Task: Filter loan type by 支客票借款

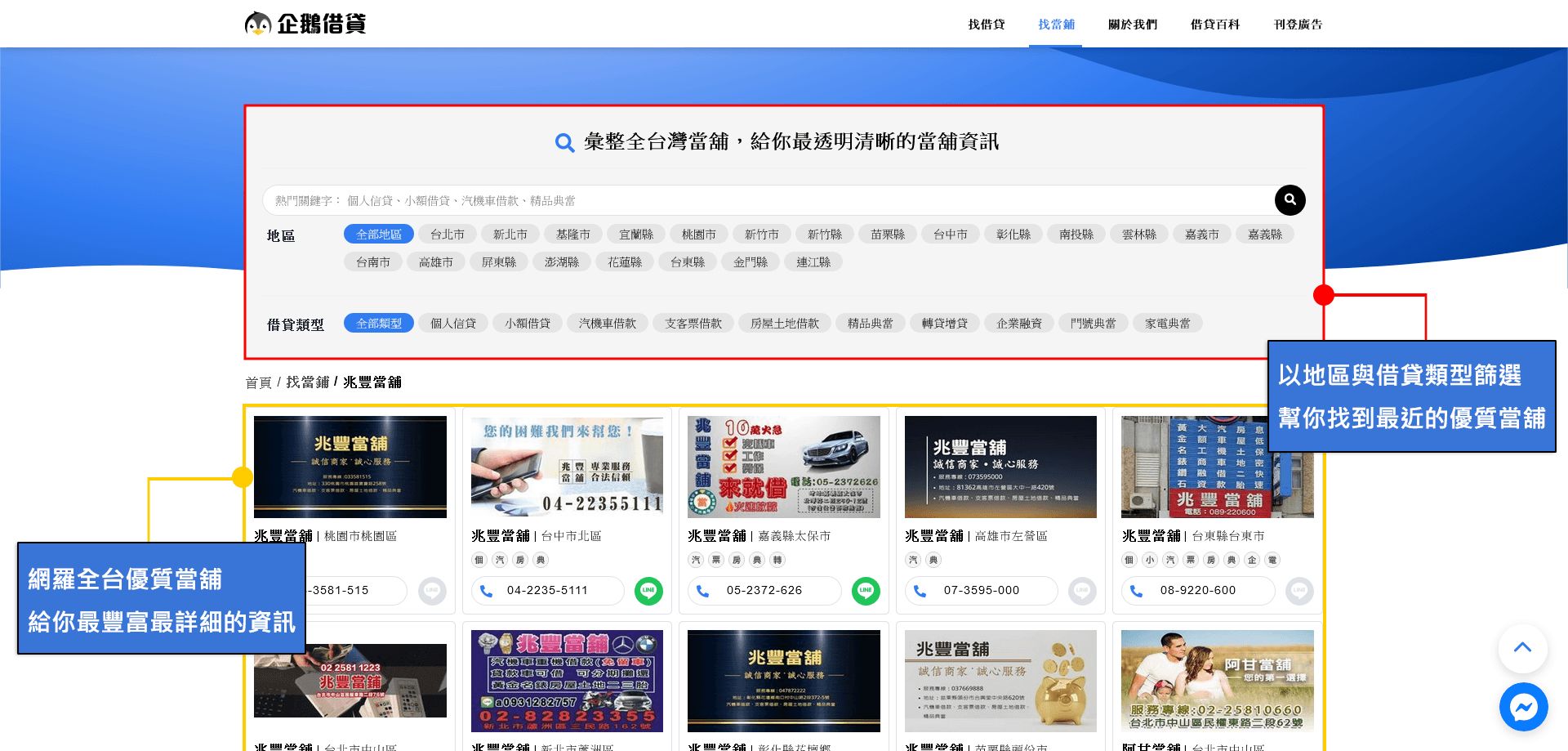Action: 693,324
